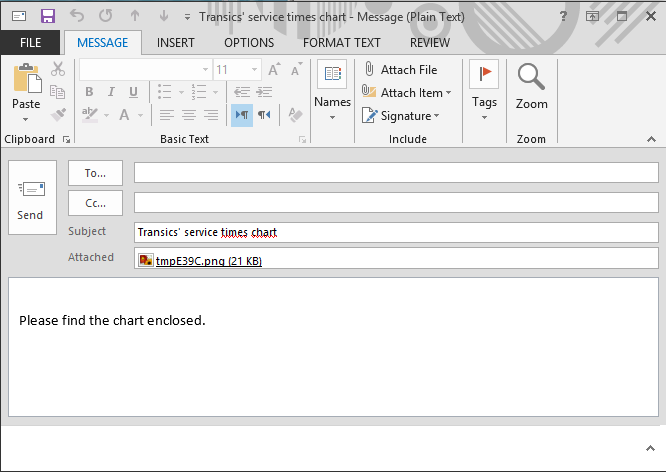The image size is (666, 472).
Task: Click the Attach File paperclip button
Action: 400,70
